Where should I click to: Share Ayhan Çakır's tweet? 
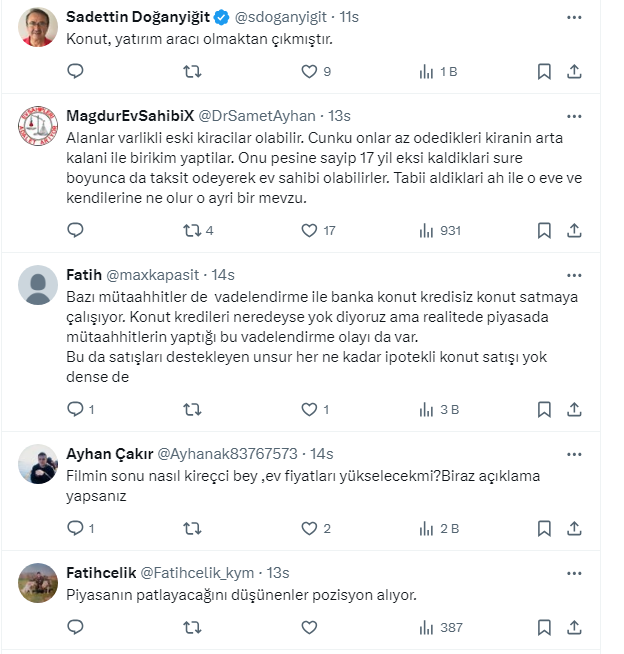[x=574, y=528]
